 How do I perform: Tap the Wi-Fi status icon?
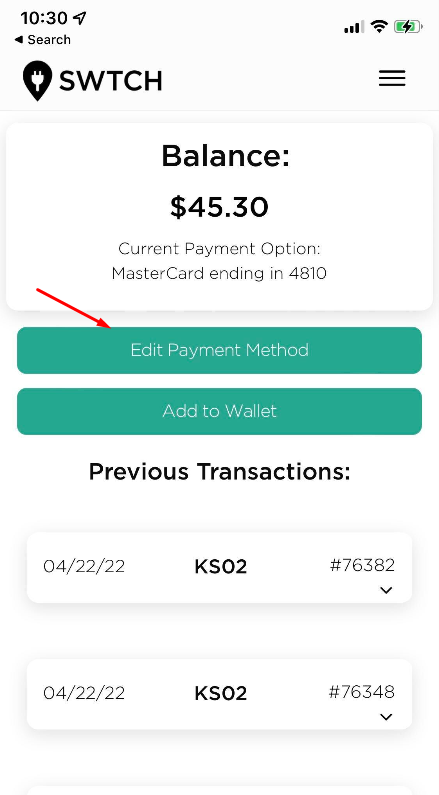pos(379,26)
